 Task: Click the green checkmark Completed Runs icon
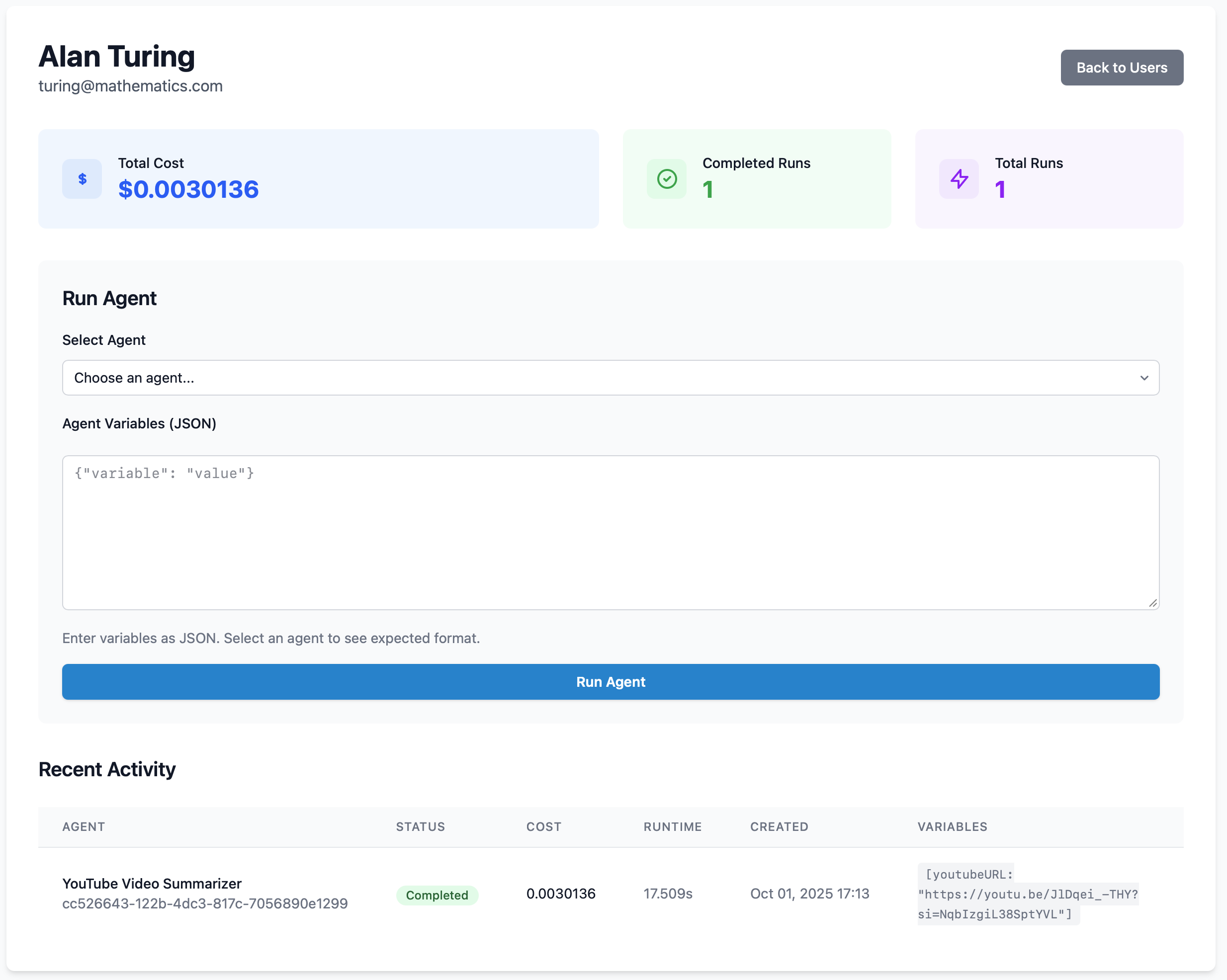click(666, 178)
